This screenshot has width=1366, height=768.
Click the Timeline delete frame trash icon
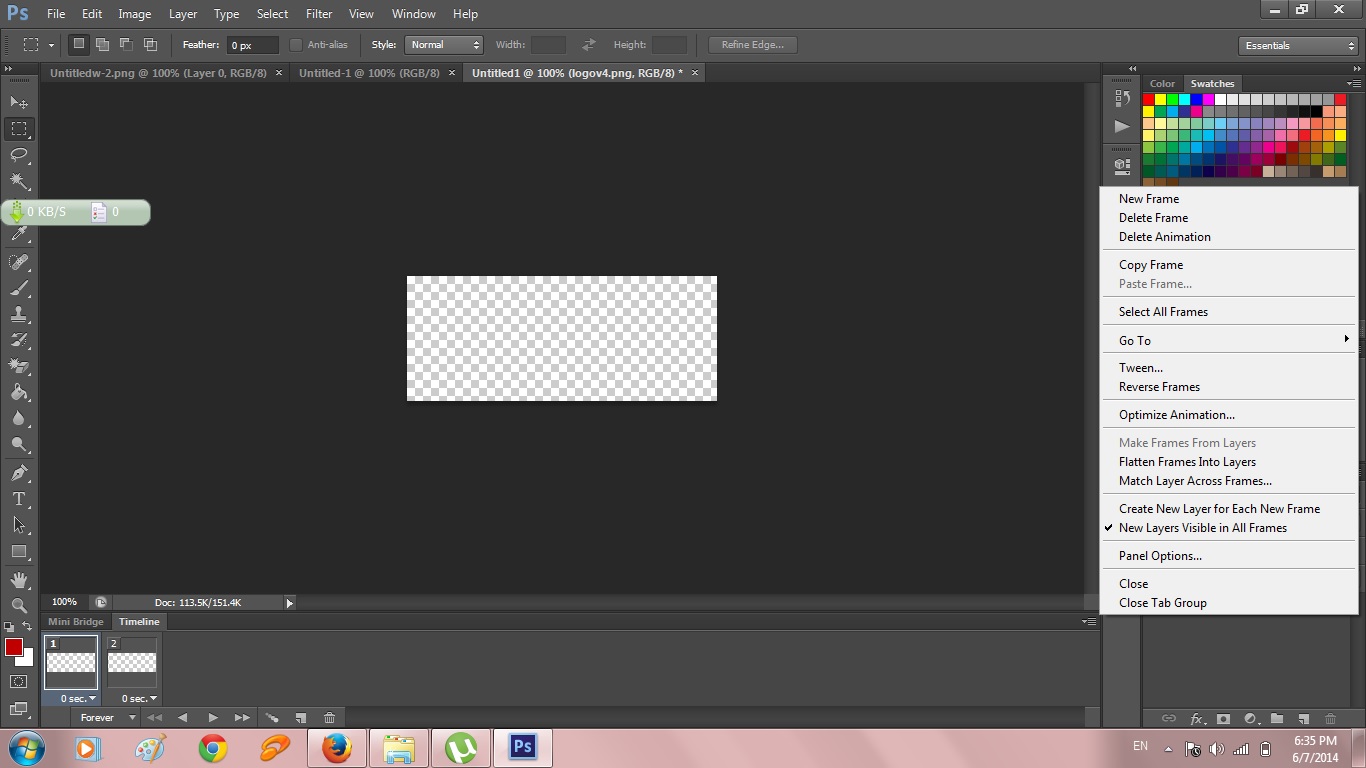(x=330, y=718)
